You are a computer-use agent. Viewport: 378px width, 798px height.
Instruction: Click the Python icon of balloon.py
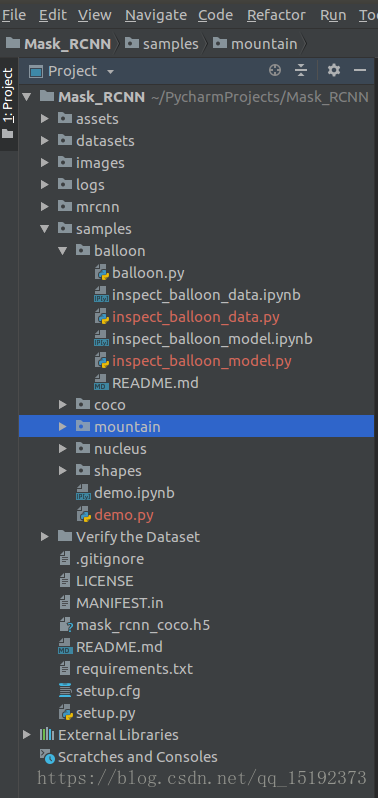tap(102, 273)
